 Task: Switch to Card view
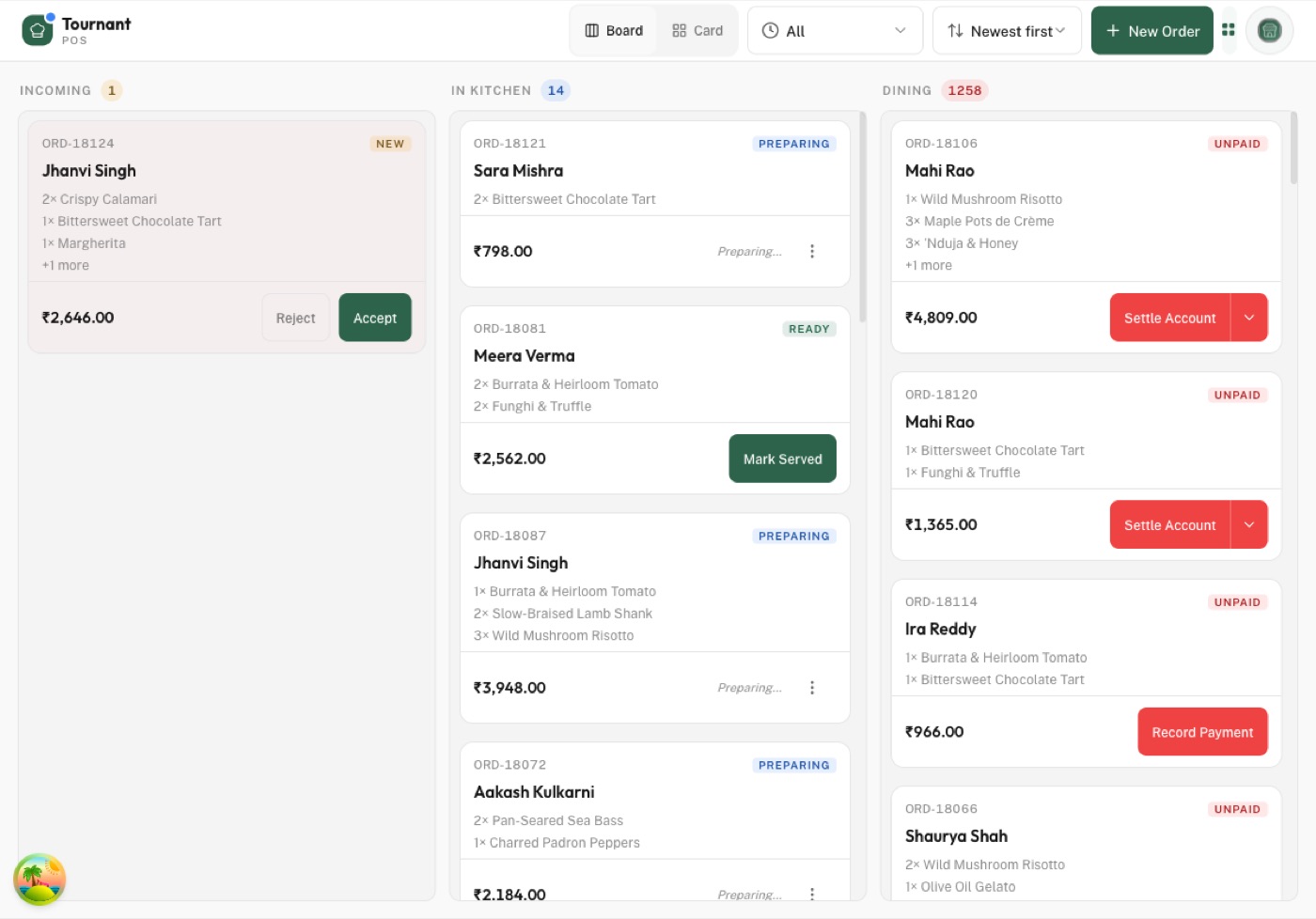(697, 31)
